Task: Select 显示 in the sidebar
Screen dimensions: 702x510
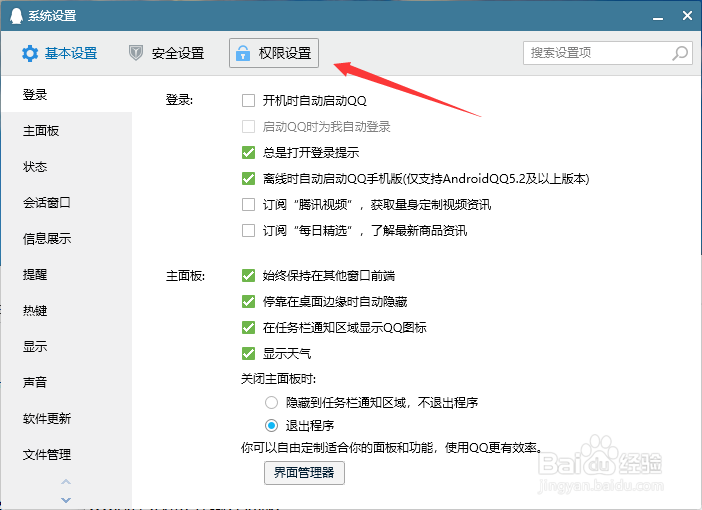Action: [x=67, y=346]
